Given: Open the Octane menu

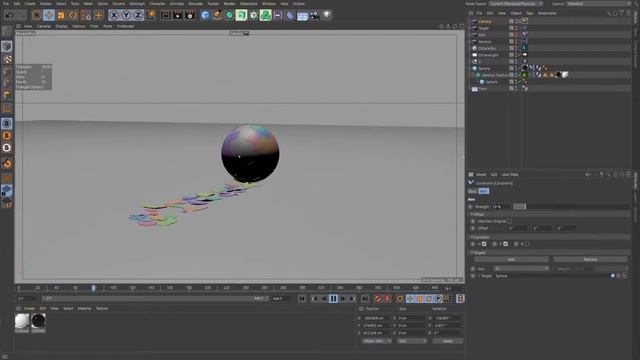Looking at the screenshot, I should (x=299, y=4).
